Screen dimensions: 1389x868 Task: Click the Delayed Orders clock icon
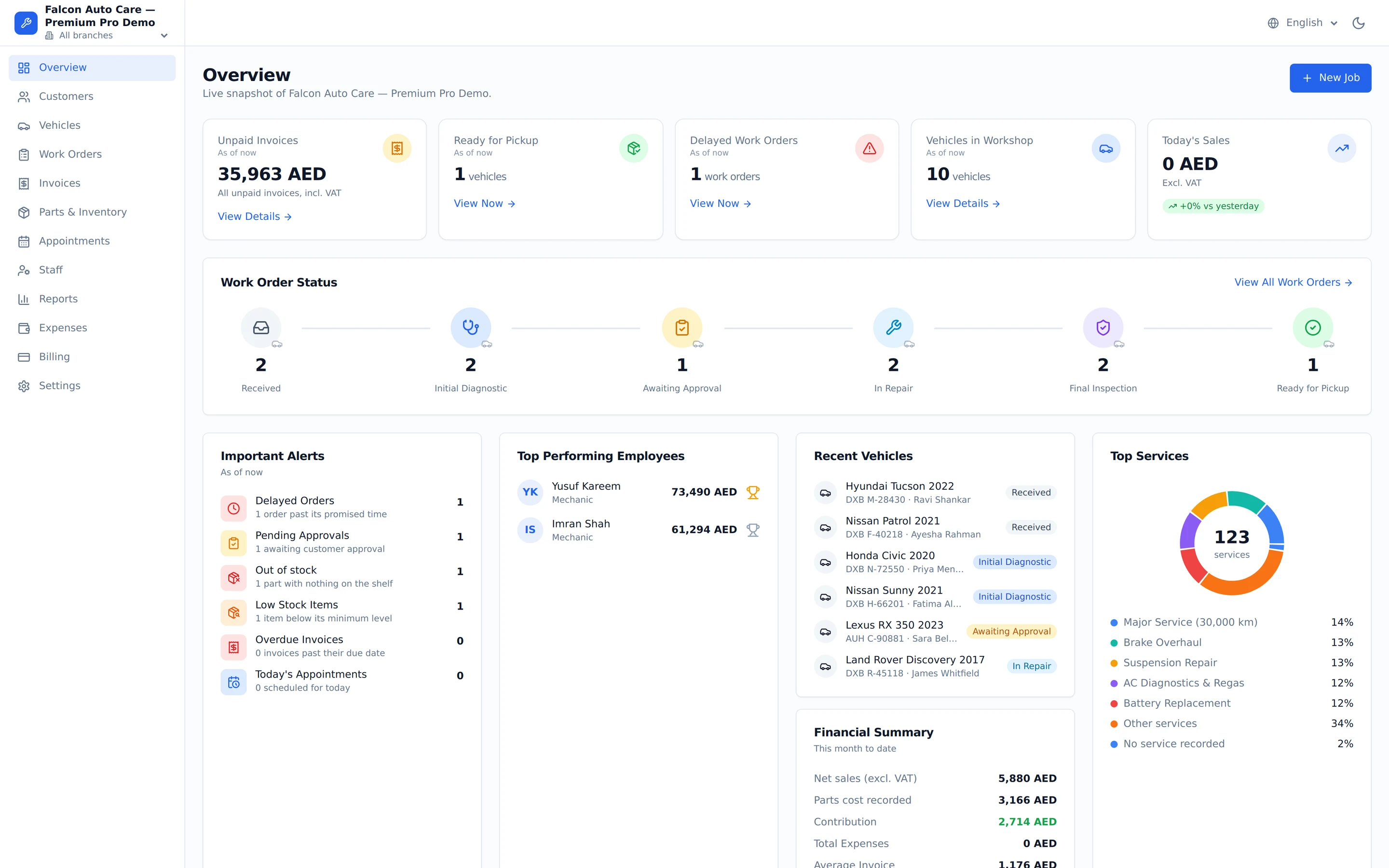coord(233,508)
